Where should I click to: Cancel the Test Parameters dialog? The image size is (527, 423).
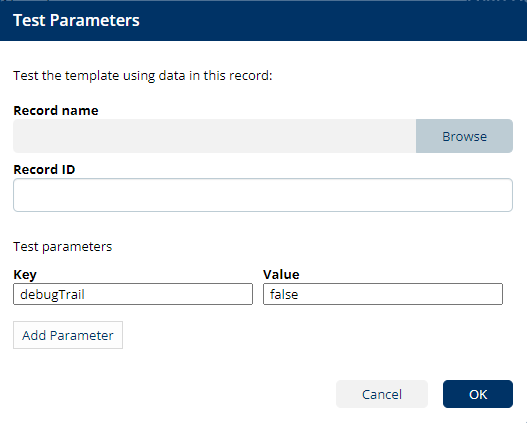point(382,394)
